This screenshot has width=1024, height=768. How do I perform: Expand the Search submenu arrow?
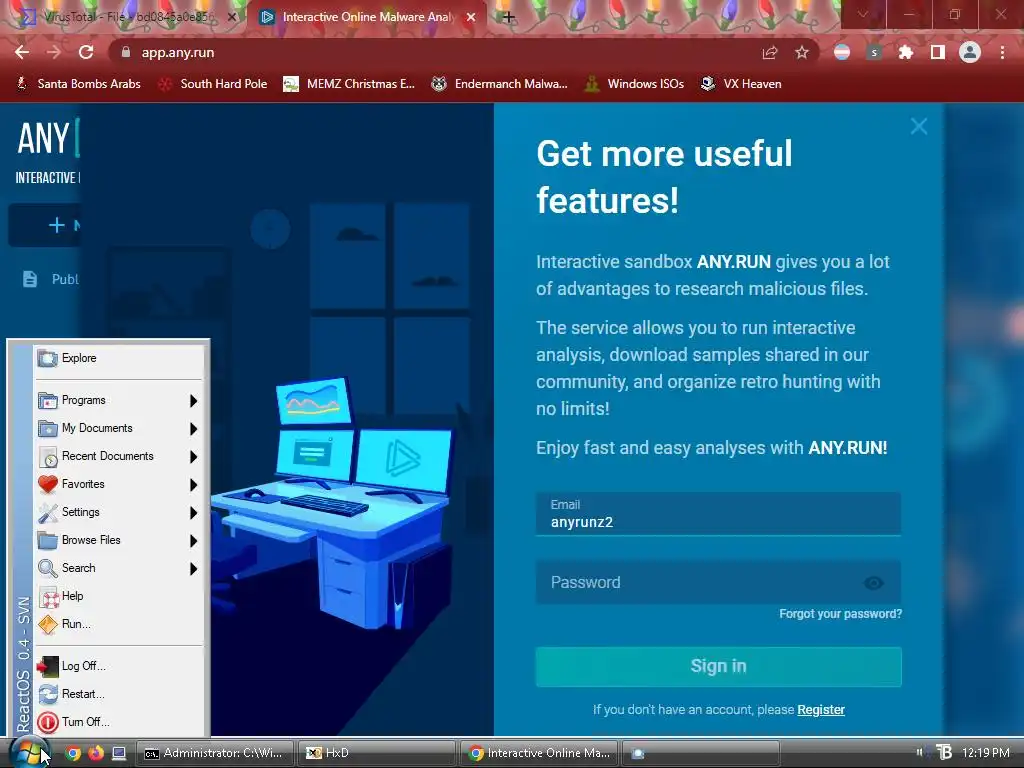[x=193, y=569]
